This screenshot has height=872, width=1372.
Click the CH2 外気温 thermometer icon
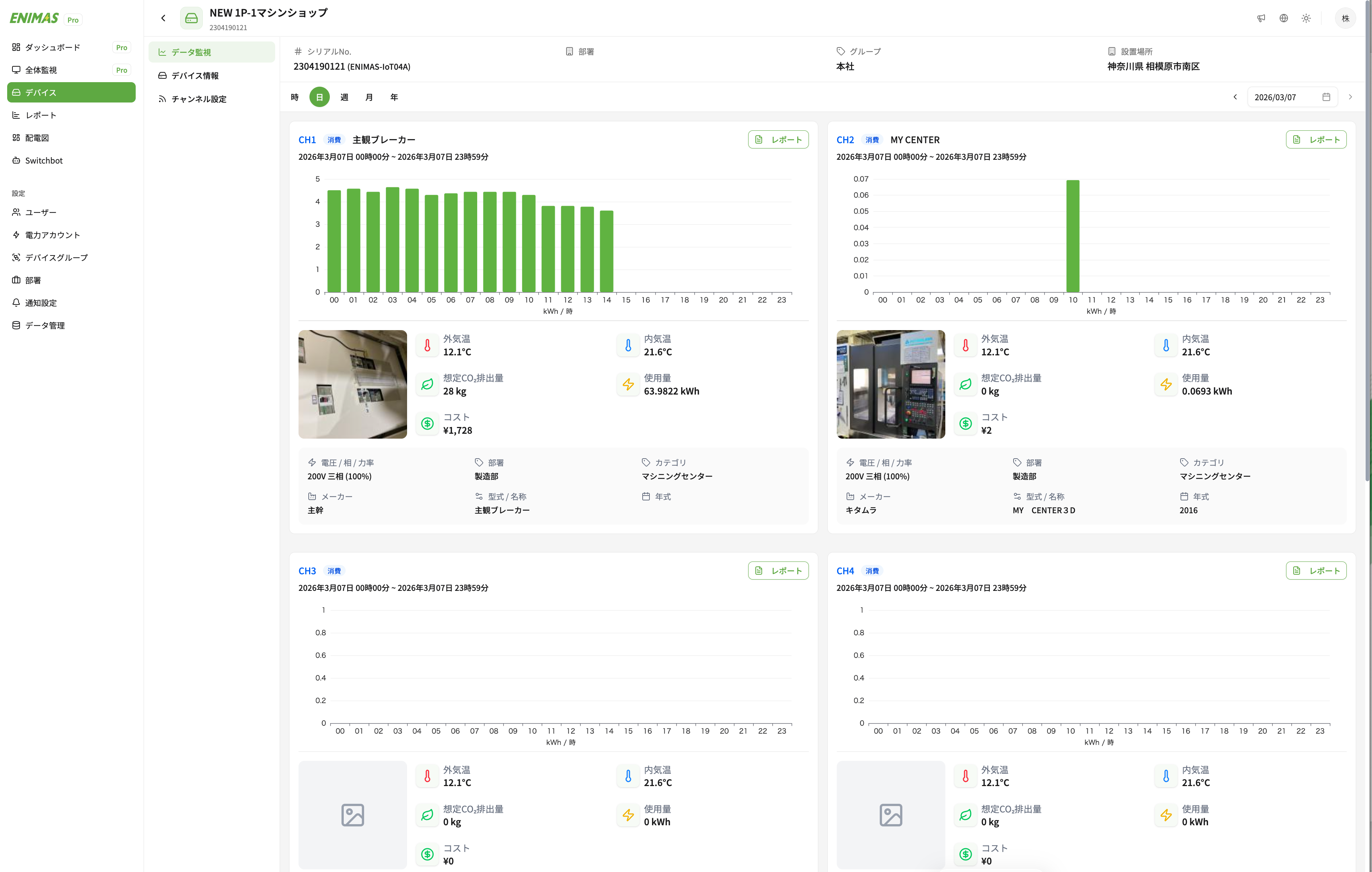[x=965, y=345]
